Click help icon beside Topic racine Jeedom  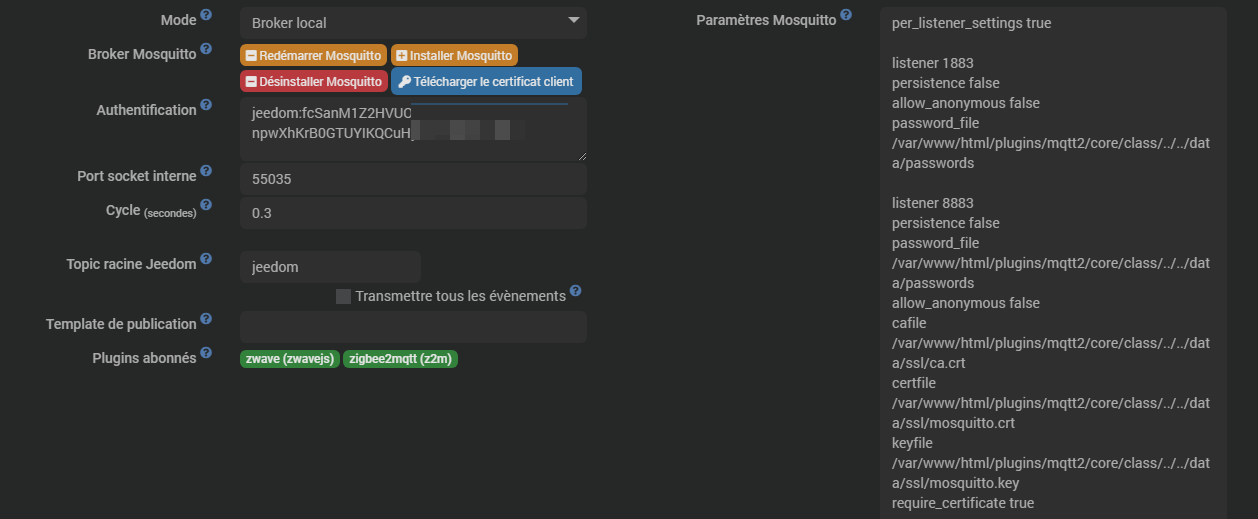point(206,259)
